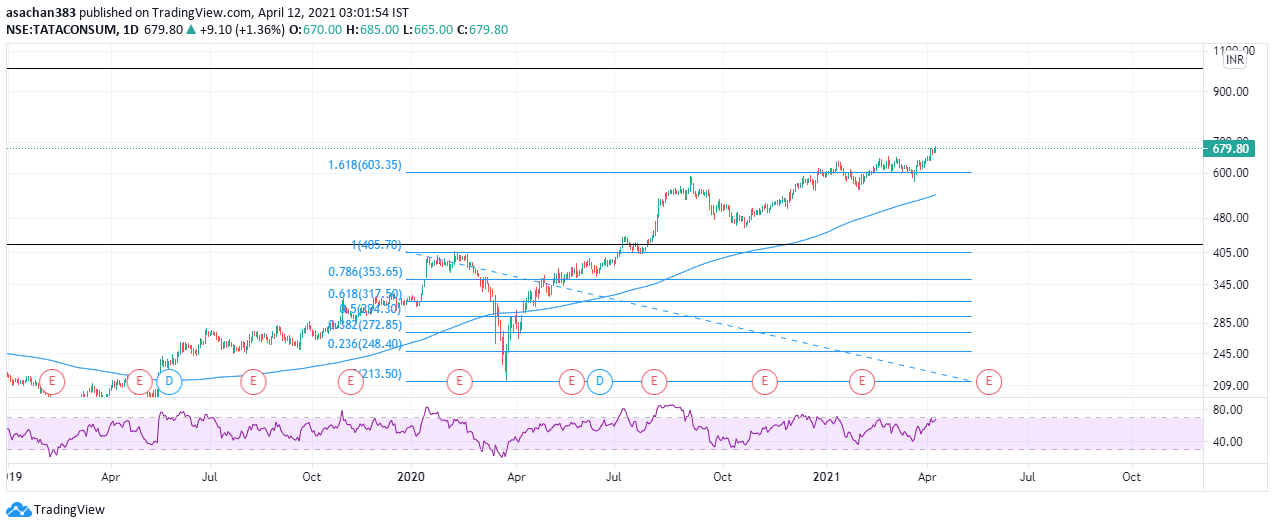Click the E marker between Jul and Oct 2019
1274x528 pixels.
[x=253, y=381]
